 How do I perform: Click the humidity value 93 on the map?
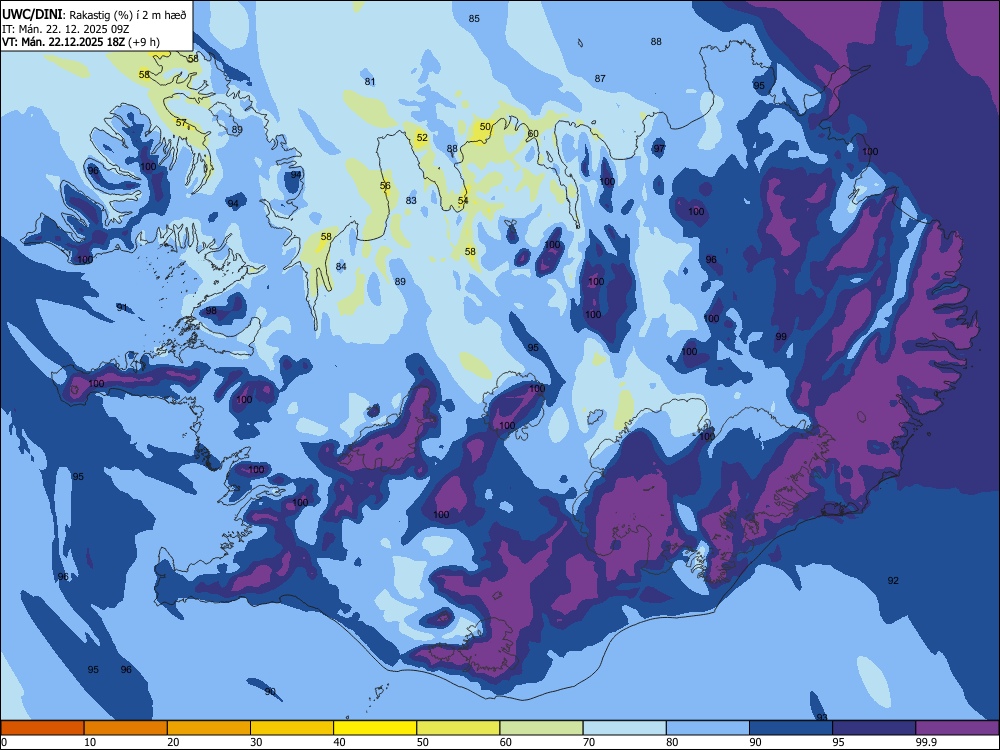pos(822,717)
